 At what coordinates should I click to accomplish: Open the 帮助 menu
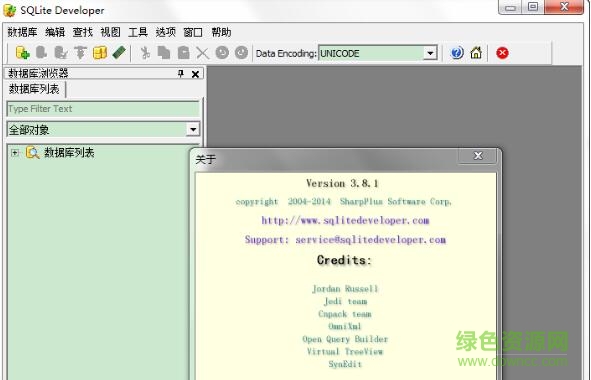221,32
